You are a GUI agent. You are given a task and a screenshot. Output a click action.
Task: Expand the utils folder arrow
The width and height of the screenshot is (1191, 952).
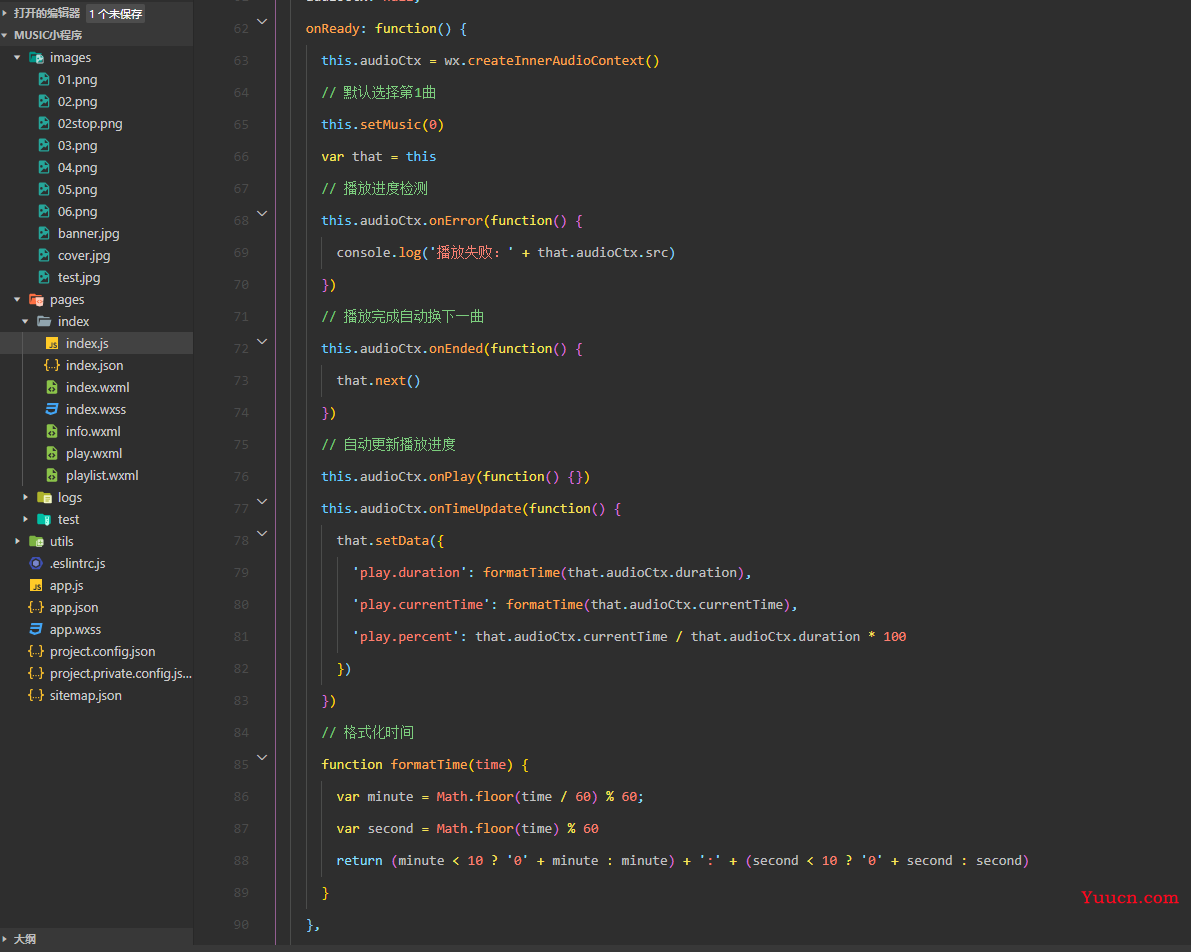pos(17,541)
